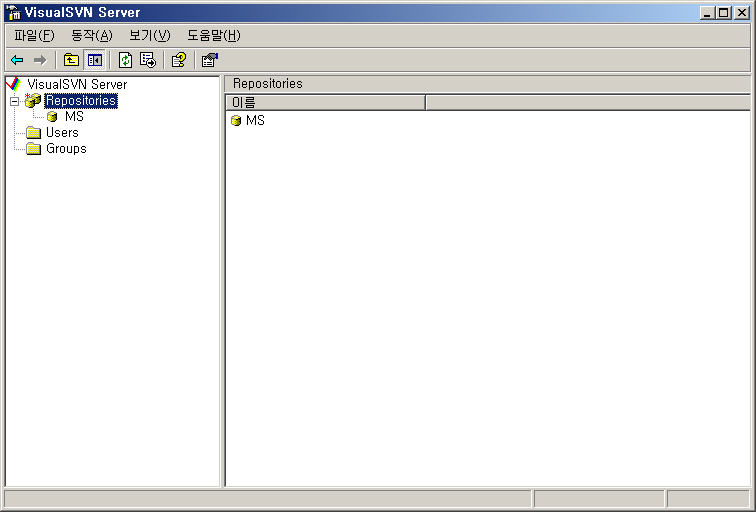
Task: Minimize the VisualSVN Server window
Action: coord(707,13)
